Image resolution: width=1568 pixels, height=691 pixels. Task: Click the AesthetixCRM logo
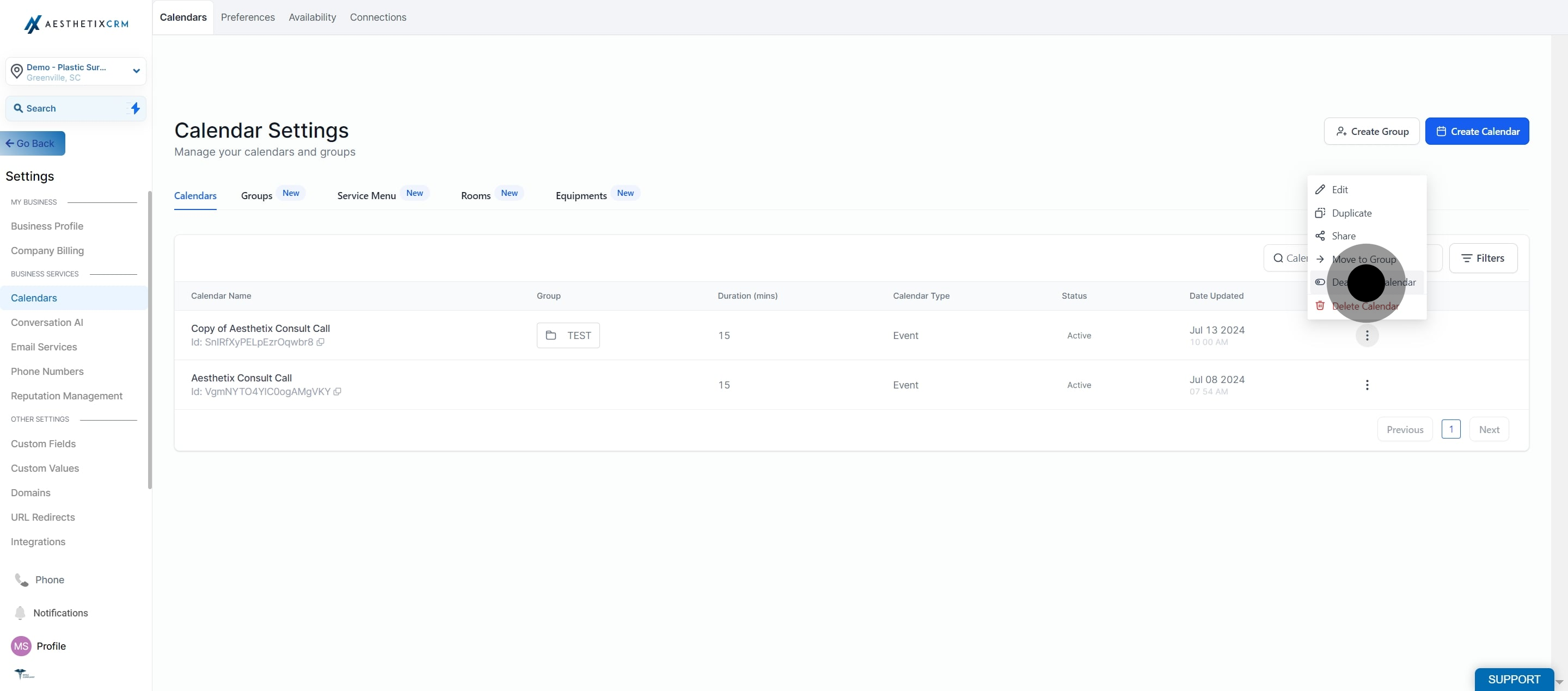(76, 24)
